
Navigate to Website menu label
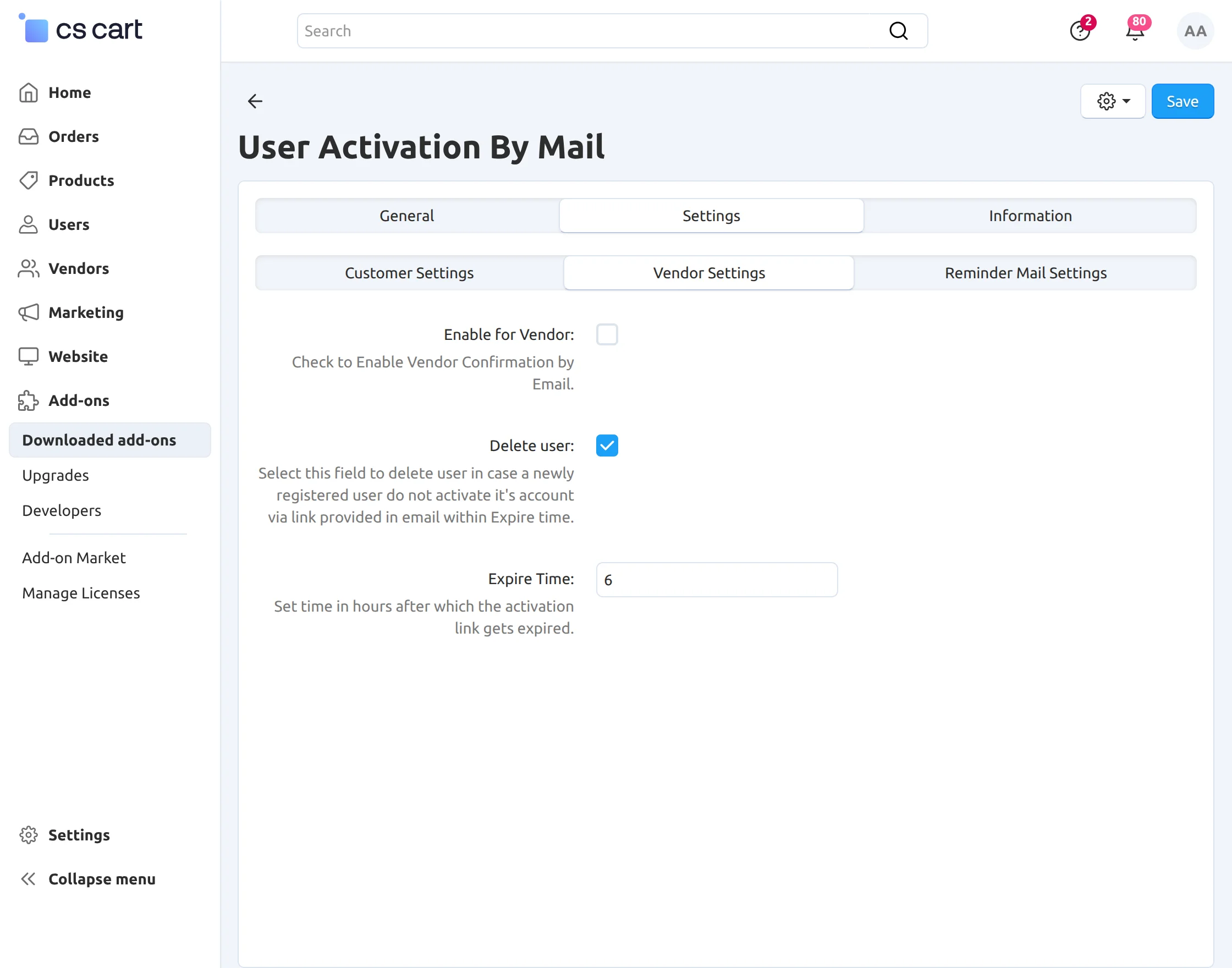coord(78,356)
